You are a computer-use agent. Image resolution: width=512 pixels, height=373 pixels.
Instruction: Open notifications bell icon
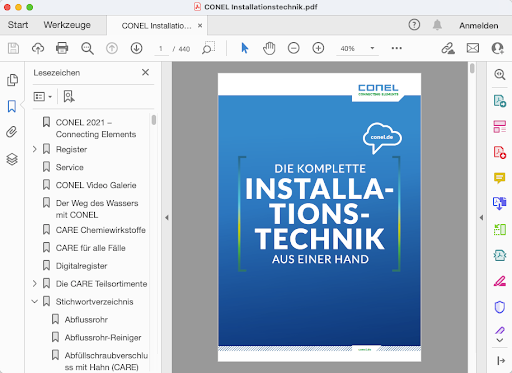click(x=437, y=25)
